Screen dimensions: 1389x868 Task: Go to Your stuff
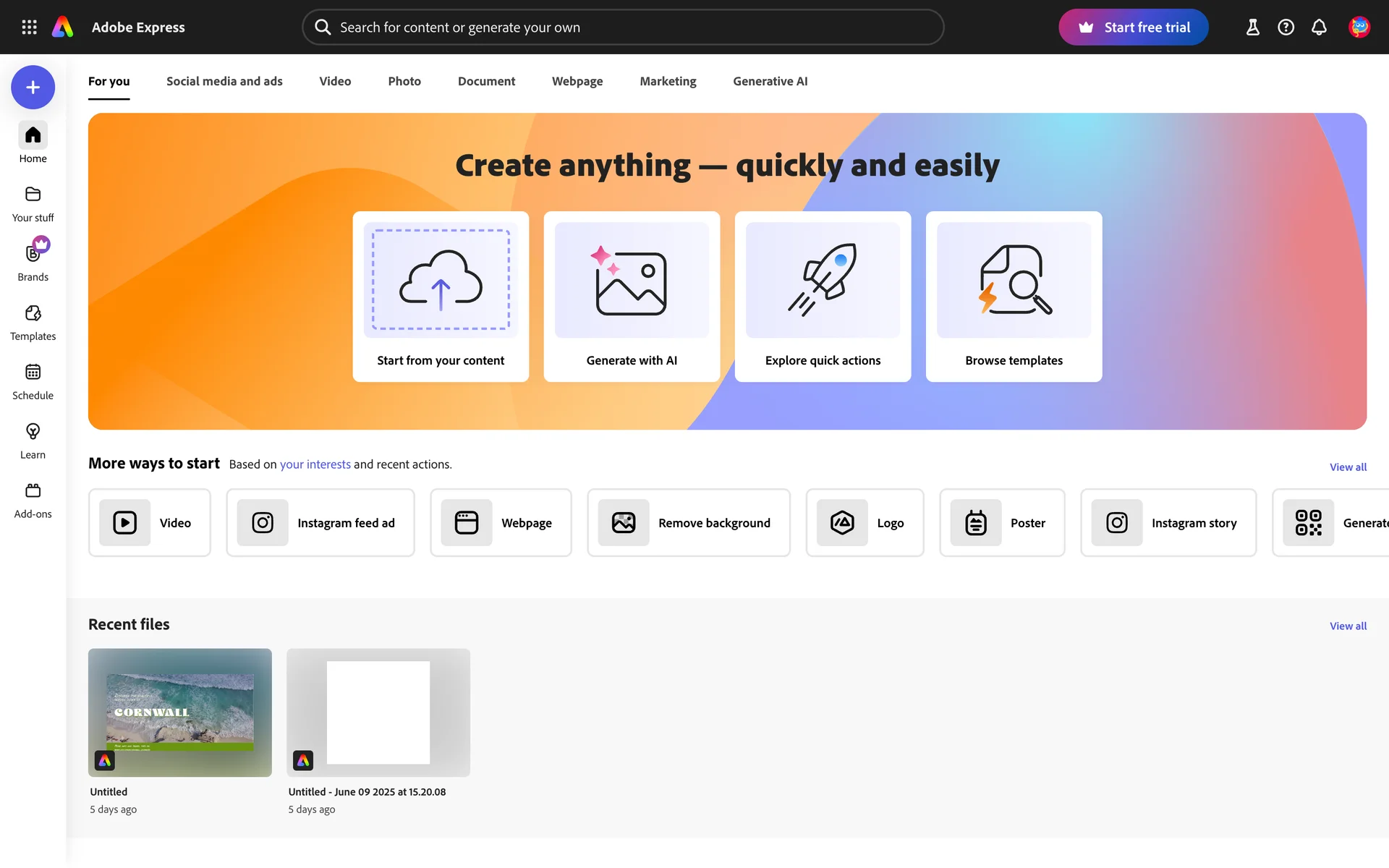point(33,204)
